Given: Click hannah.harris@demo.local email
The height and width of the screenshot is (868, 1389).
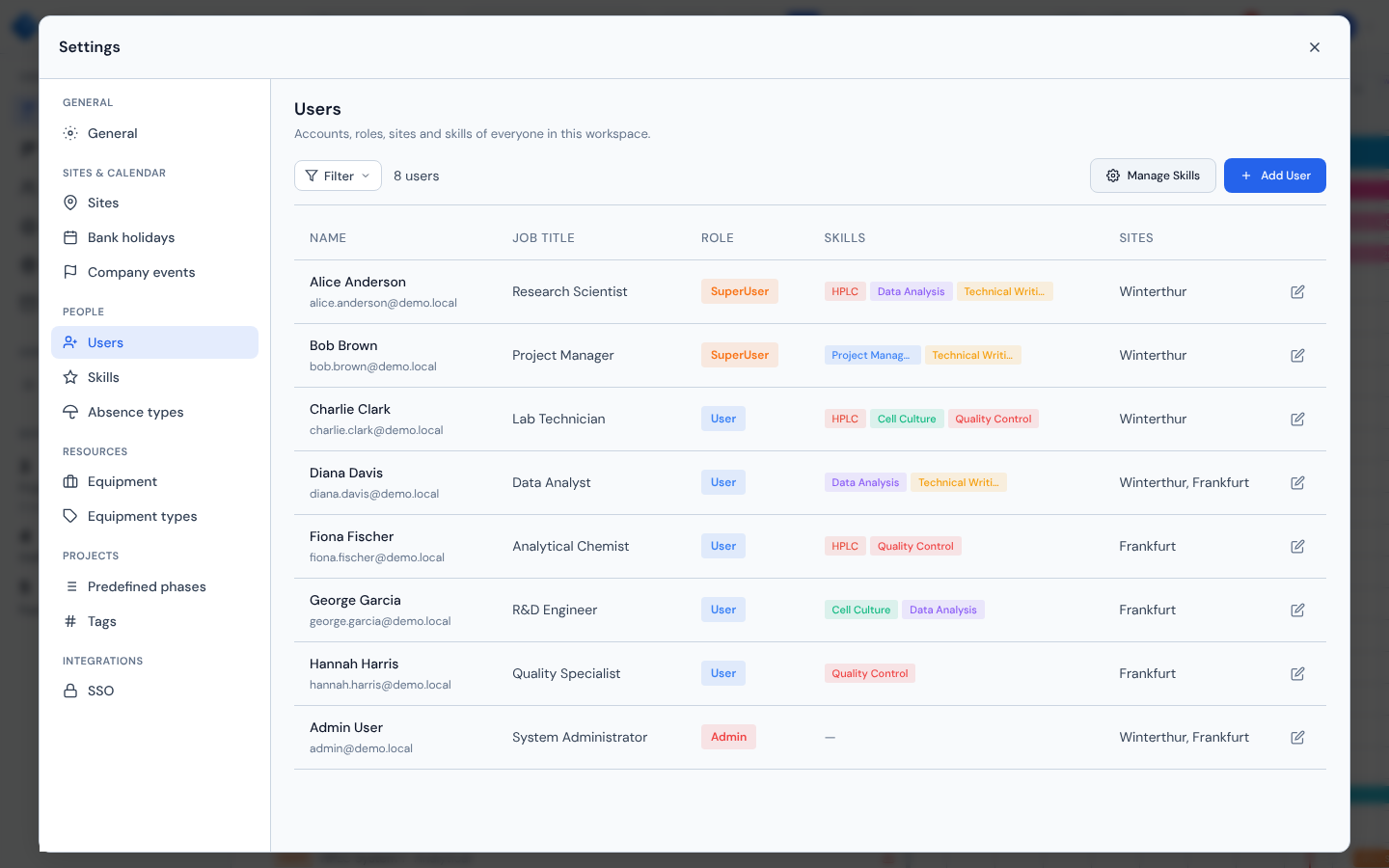Looking at the screenshot, I should (380, 685).
